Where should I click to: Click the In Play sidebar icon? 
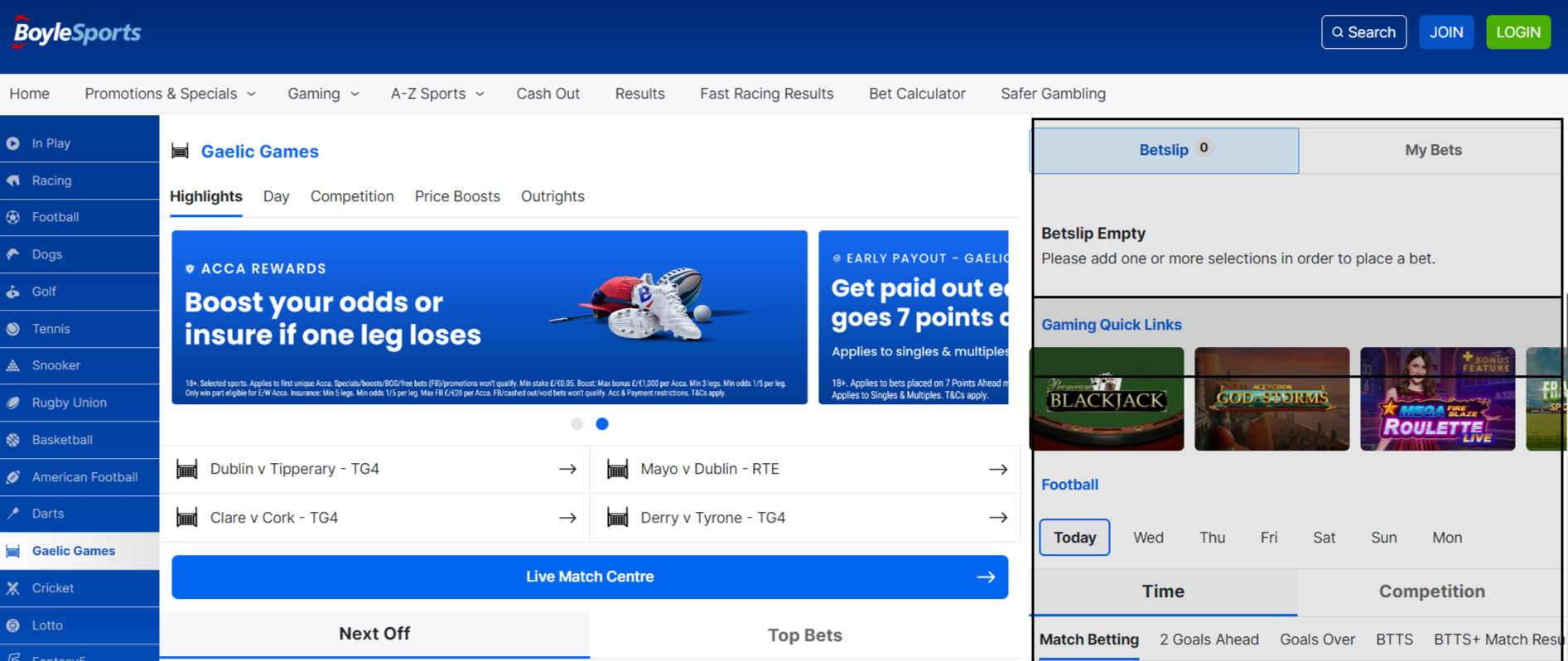point(13,143)
